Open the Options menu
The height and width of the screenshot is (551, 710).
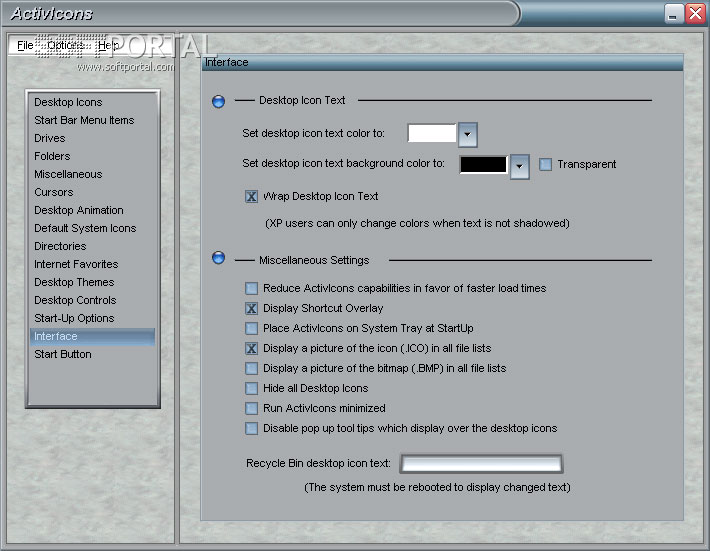click(x=66, y=45)
